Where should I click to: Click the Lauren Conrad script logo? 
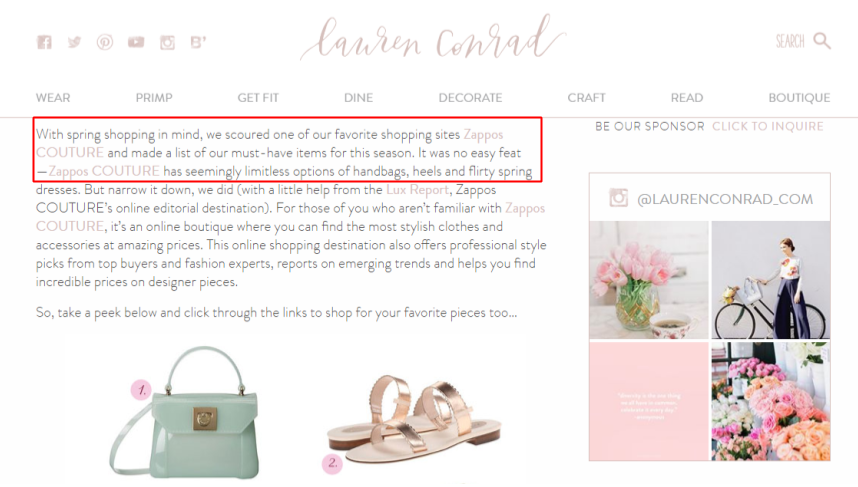pos(432,38)
